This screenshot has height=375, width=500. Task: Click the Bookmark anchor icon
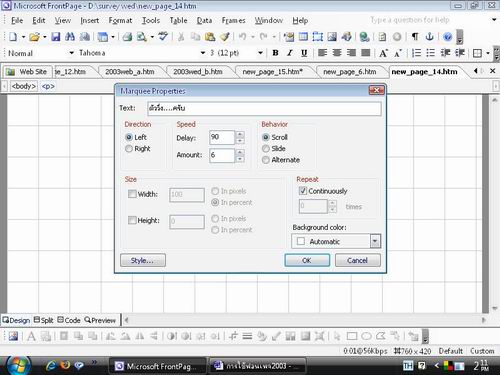[x=429, y=37]
